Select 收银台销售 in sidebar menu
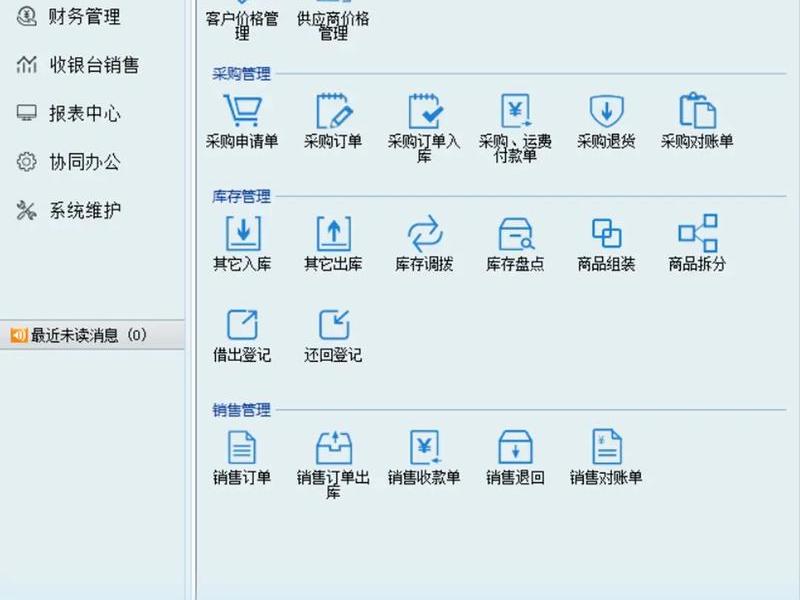Viewport: 800px width, 600px height. 94,65
